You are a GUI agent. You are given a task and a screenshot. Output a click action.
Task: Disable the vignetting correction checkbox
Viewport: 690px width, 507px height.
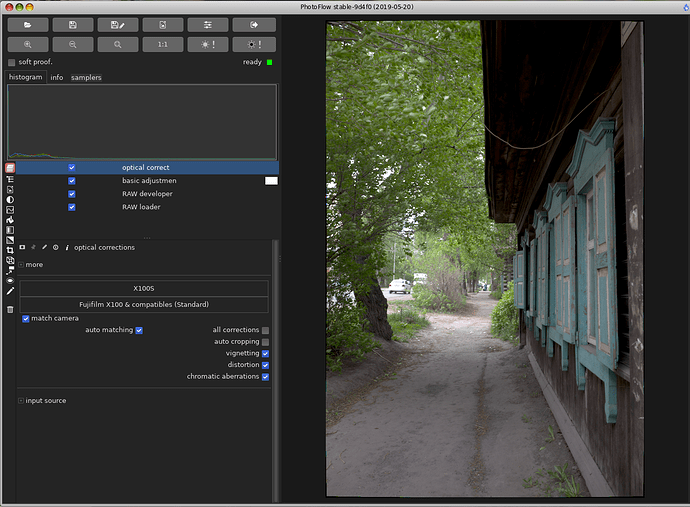pyautogui.click(x=265, y=353)
